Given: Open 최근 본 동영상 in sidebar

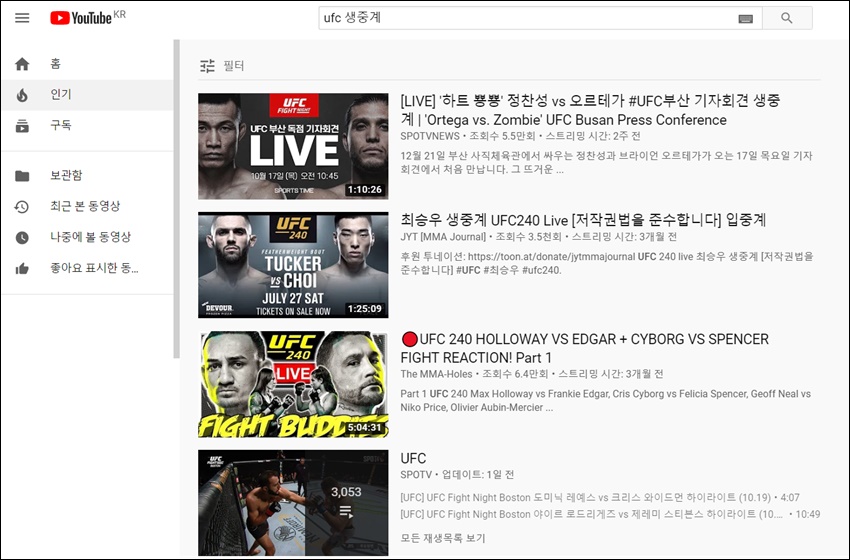Looking at the screenshot, I should point(87,207).
